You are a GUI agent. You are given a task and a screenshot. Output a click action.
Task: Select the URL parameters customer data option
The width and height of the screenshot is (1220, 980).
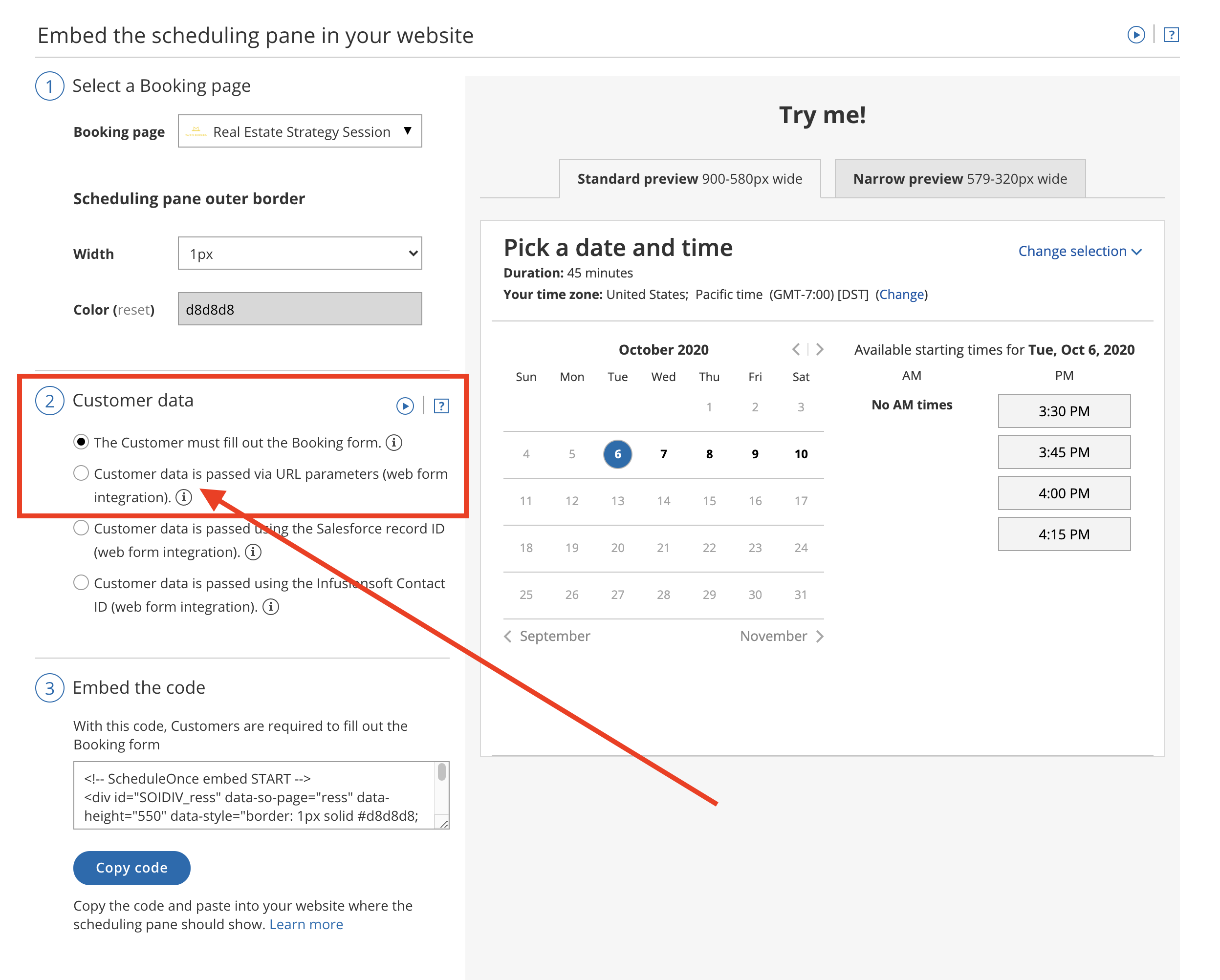tap(82, 473)
